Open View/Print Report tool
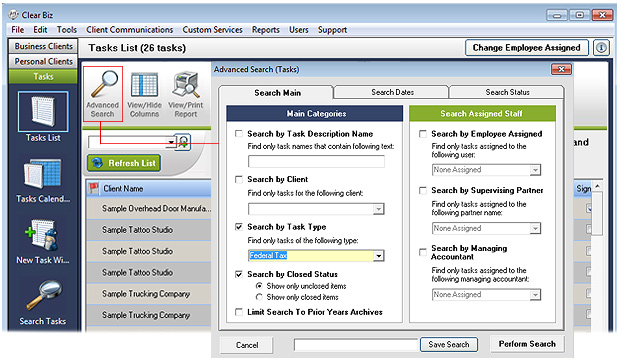The image size is (621, 361). pyautogui.click(x=186, y=95)
